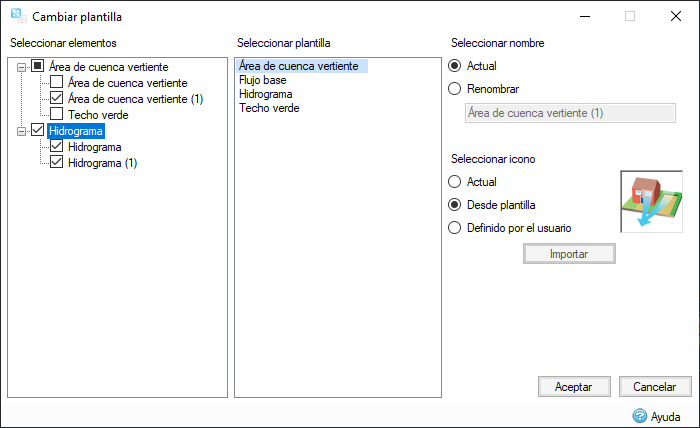The height and width of the screenshot is (428, 700).
Task: Click the blue Ayuda help icon
Action: [639, 416]
